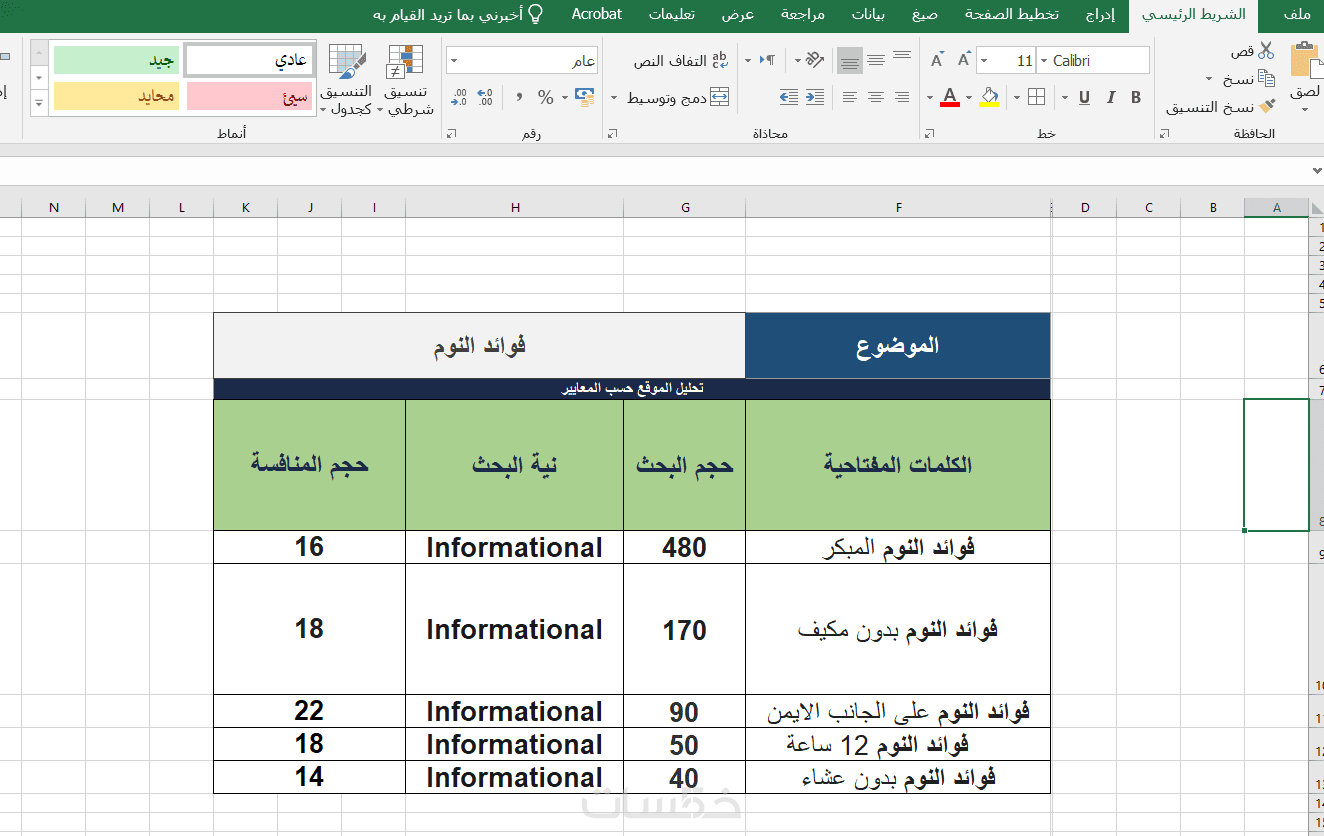
Task: Select column header F
Action: click(x=898, y=207)
